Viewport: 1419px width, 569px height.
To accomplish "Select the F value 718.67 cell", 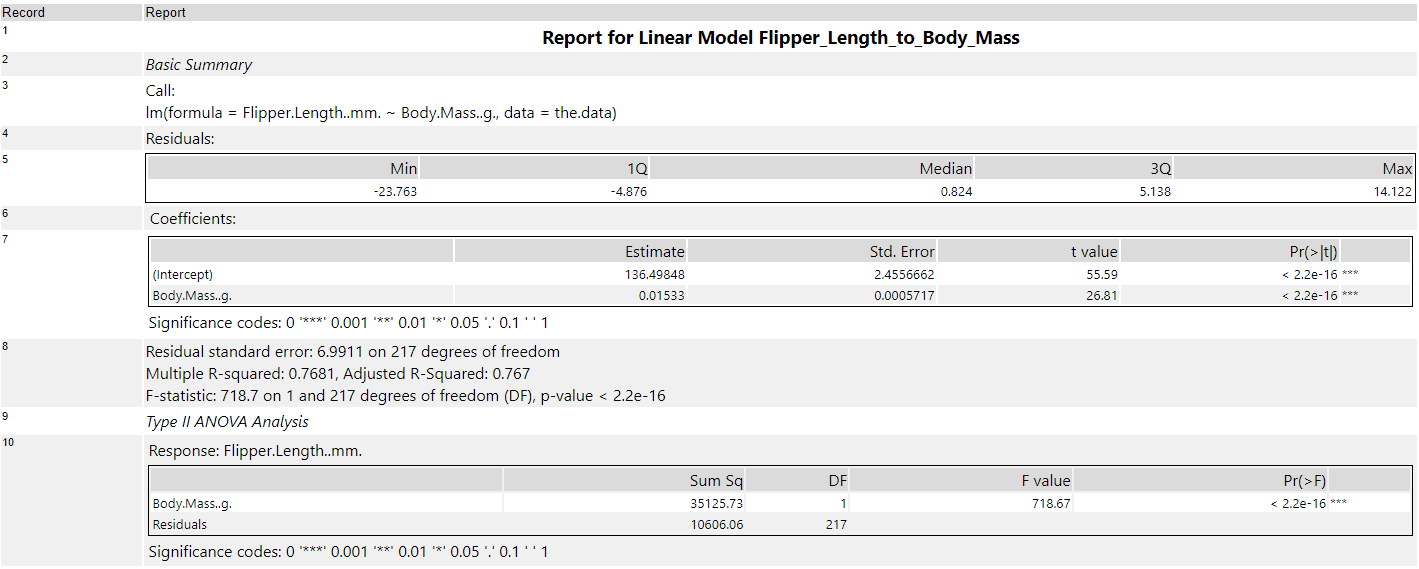I will (x=1050, y=504).
